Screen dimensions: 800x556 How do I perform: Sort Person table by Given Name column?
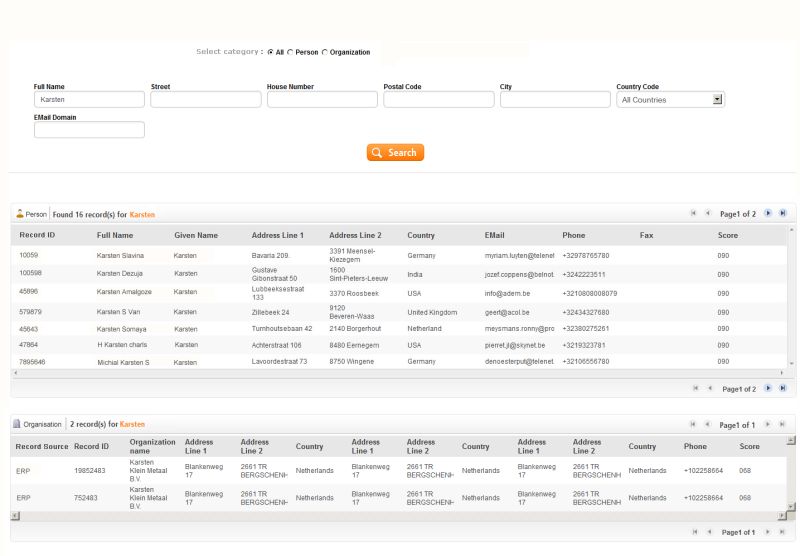coord(196,235)
